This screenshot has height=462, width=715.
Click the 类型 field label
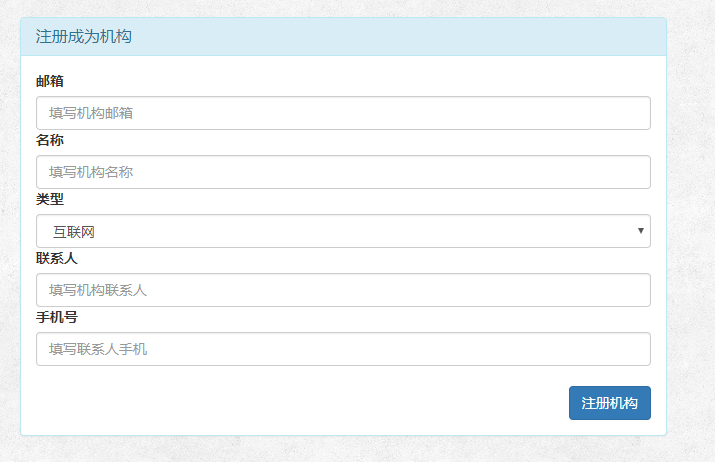click(x=50, y=199)
